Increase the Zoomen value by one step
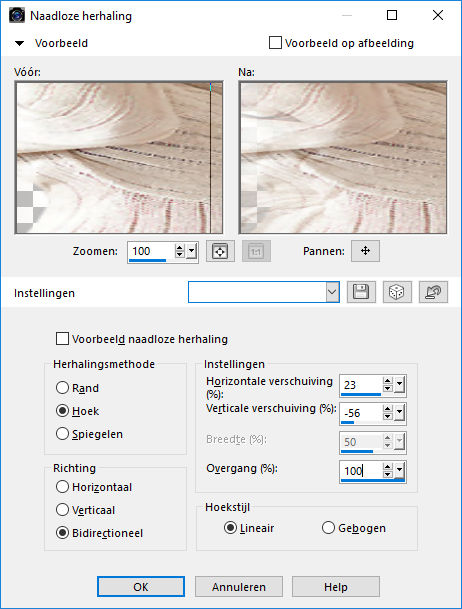This screenshot has width=462, height=609. point(179,247)
